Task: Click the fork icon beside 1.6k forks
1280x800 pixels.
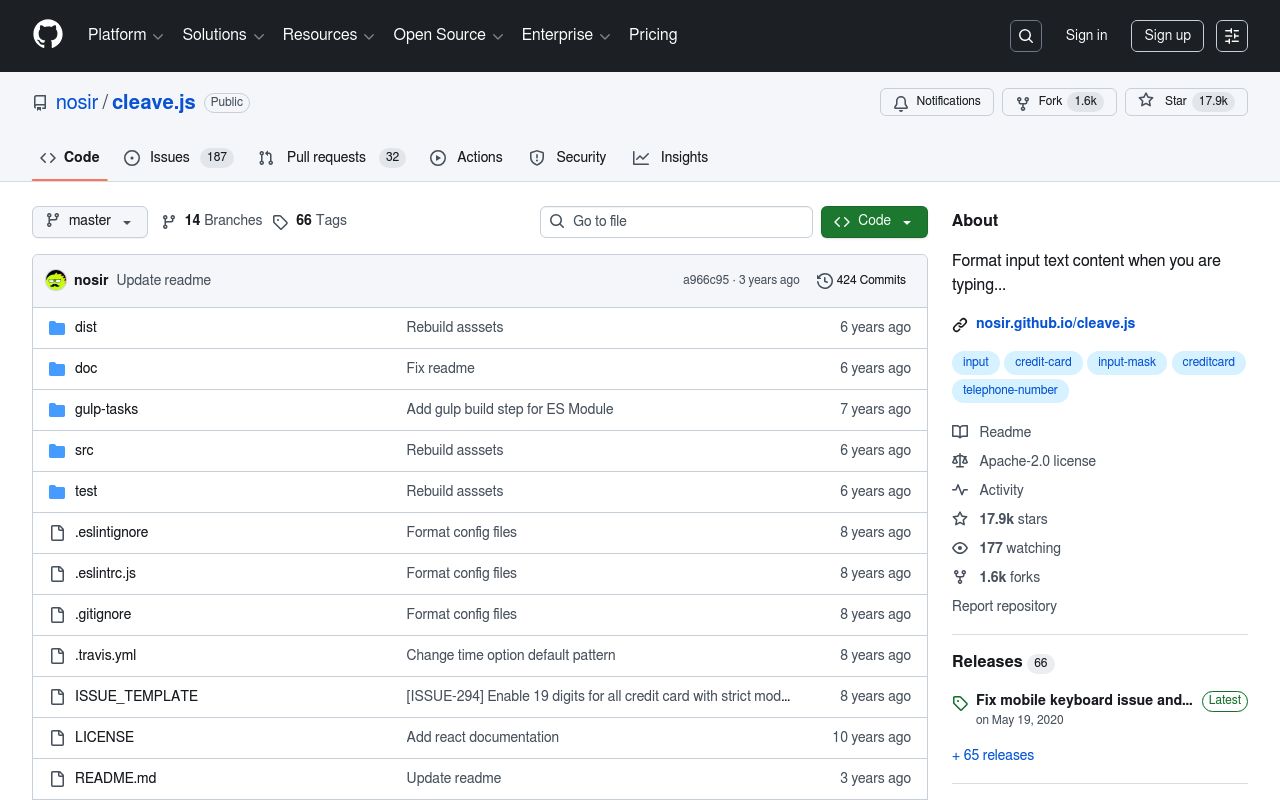Action: (x=960, y=577)
